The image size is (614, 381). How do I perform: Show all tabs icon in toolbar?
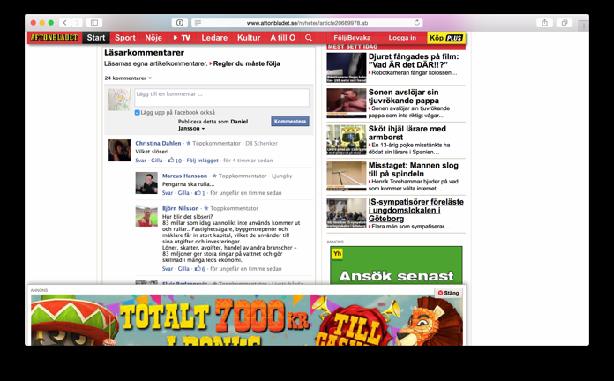[564, 23]
